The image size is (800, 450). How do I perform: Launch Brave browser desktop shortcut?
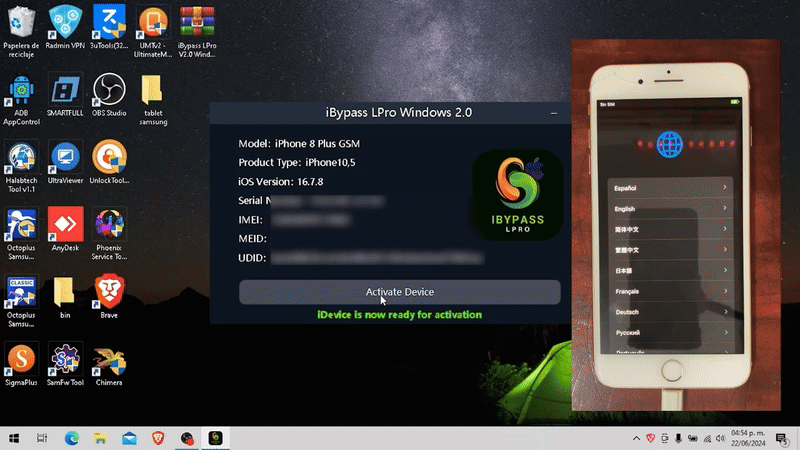109,296
